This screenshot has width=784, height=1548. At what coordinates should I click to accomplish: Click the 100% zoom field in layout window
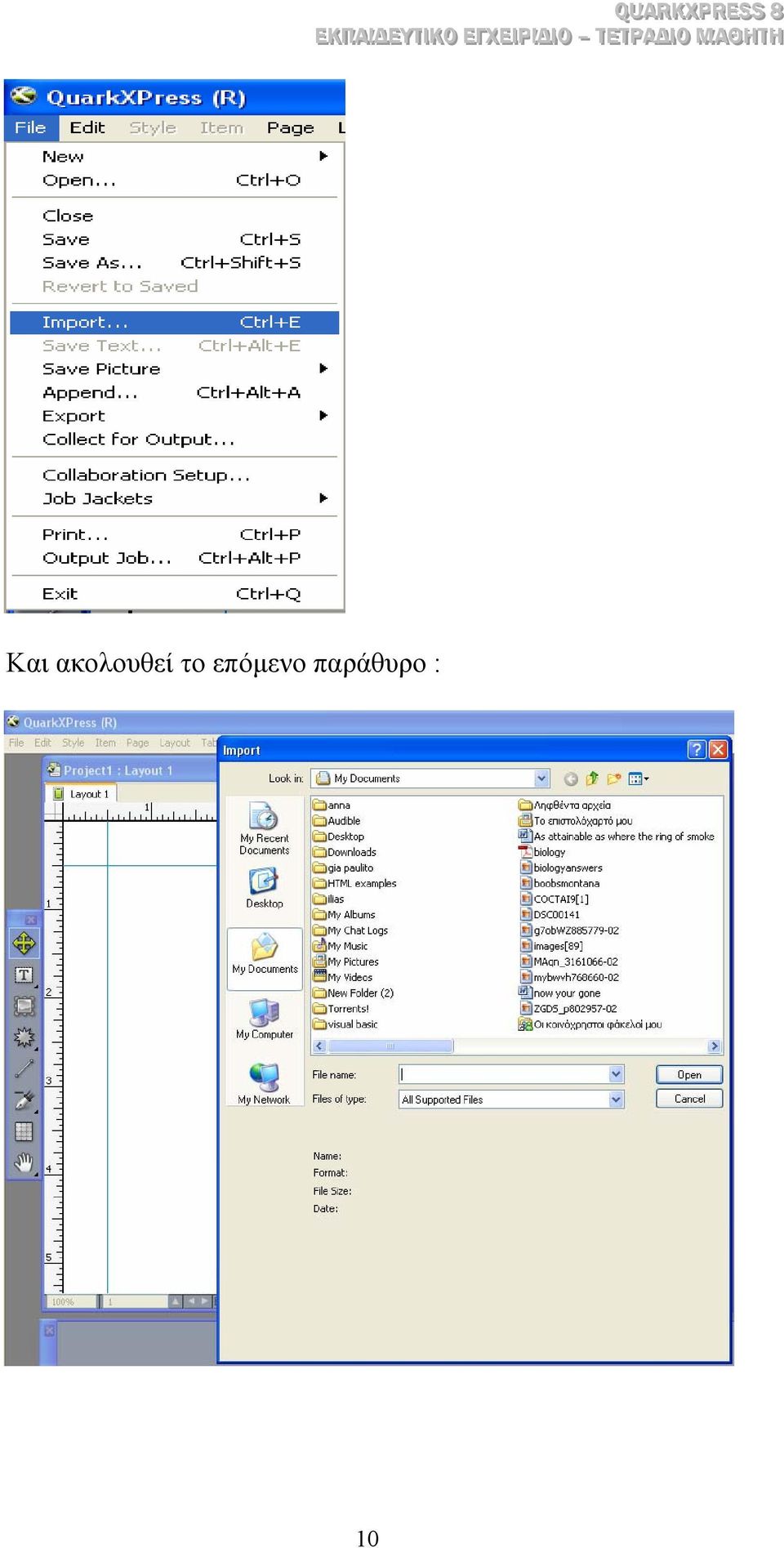coord(69,1302)
